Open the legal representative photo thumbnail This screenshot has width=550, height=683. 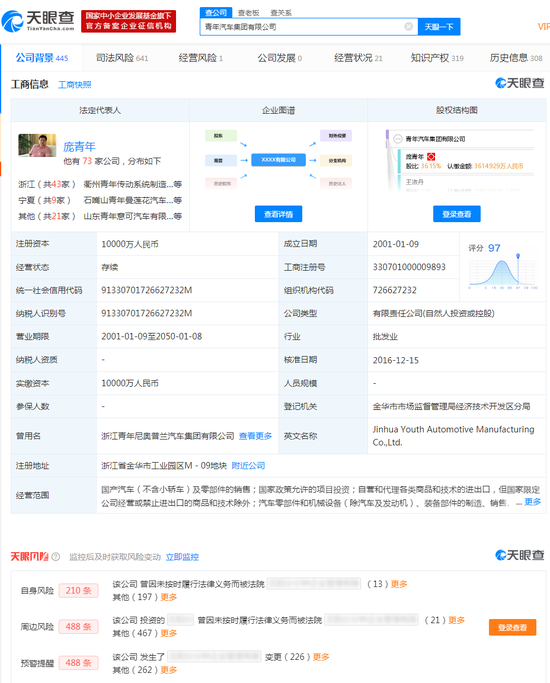37,145
